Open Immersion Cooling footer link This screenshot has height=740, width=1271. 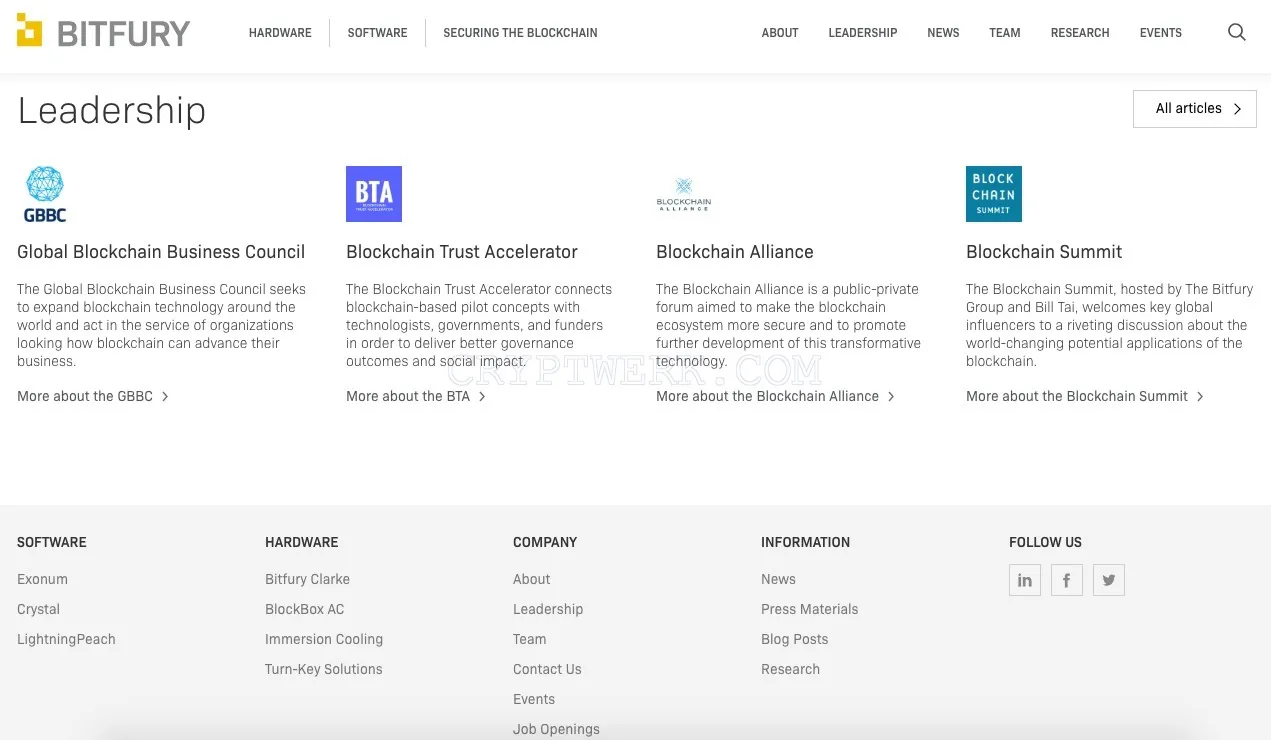click(324, 639)
